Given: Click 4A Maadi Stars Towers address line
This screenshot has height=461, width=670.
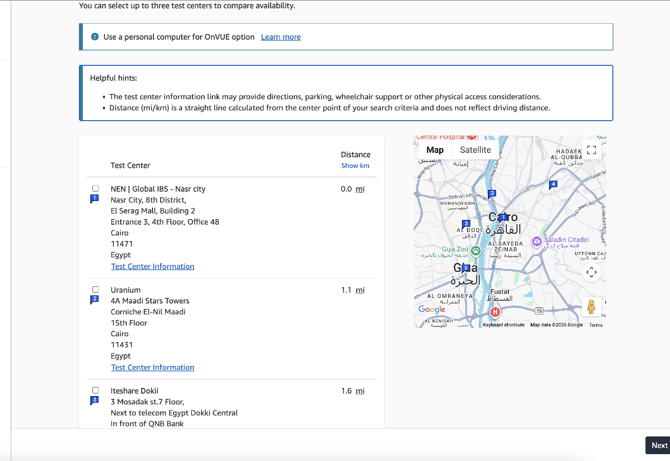Looking at the screenshot, I should coord(150,301).
